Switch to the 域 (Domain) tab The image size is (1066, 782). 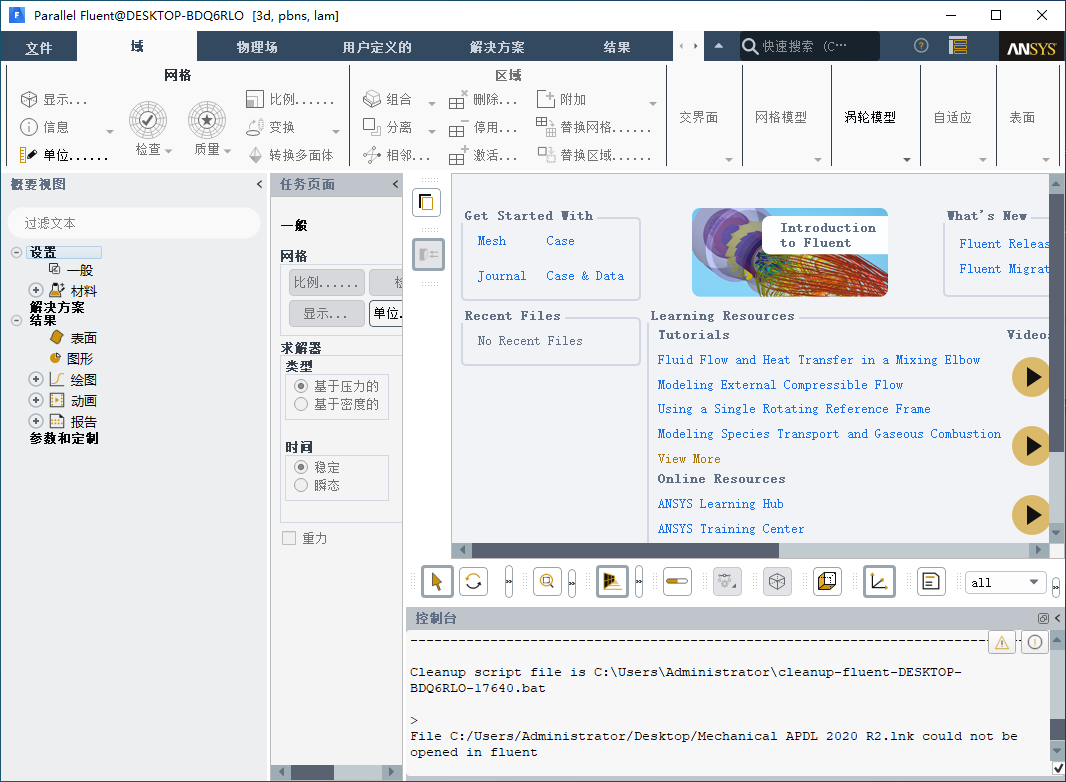tap(137, 46)
